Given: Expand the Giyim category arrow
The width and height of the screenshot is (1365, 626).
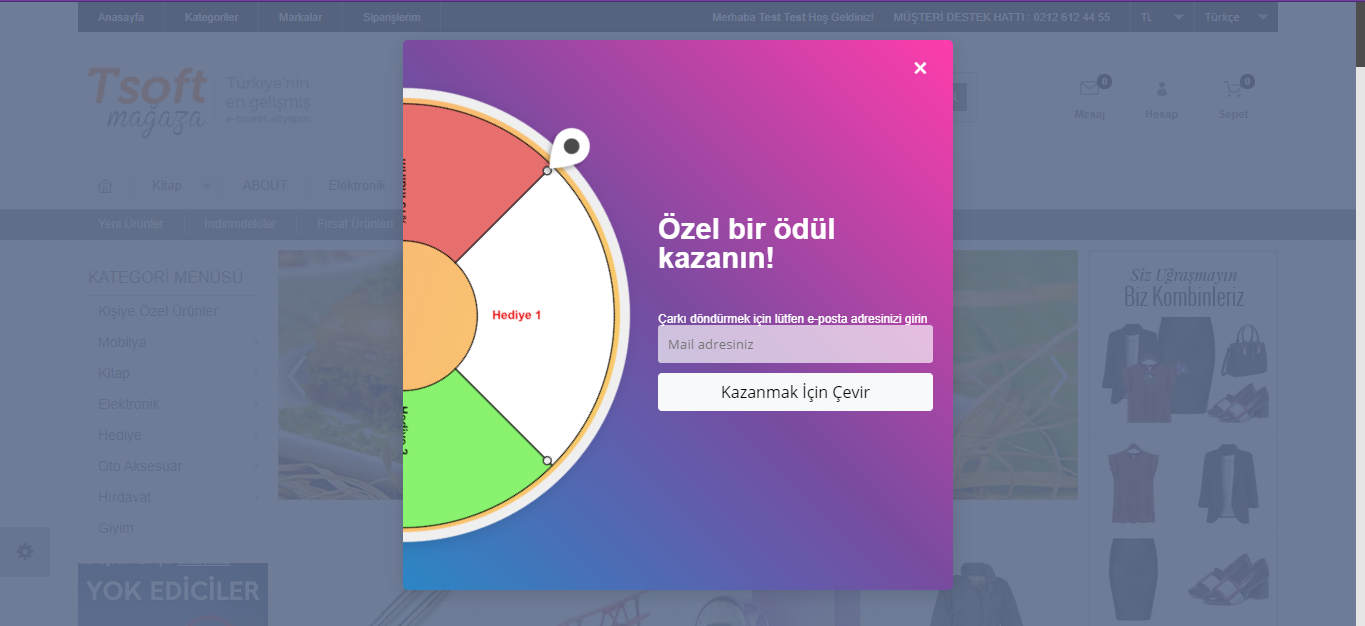Looking at the screenshot, I should (256, 528).
